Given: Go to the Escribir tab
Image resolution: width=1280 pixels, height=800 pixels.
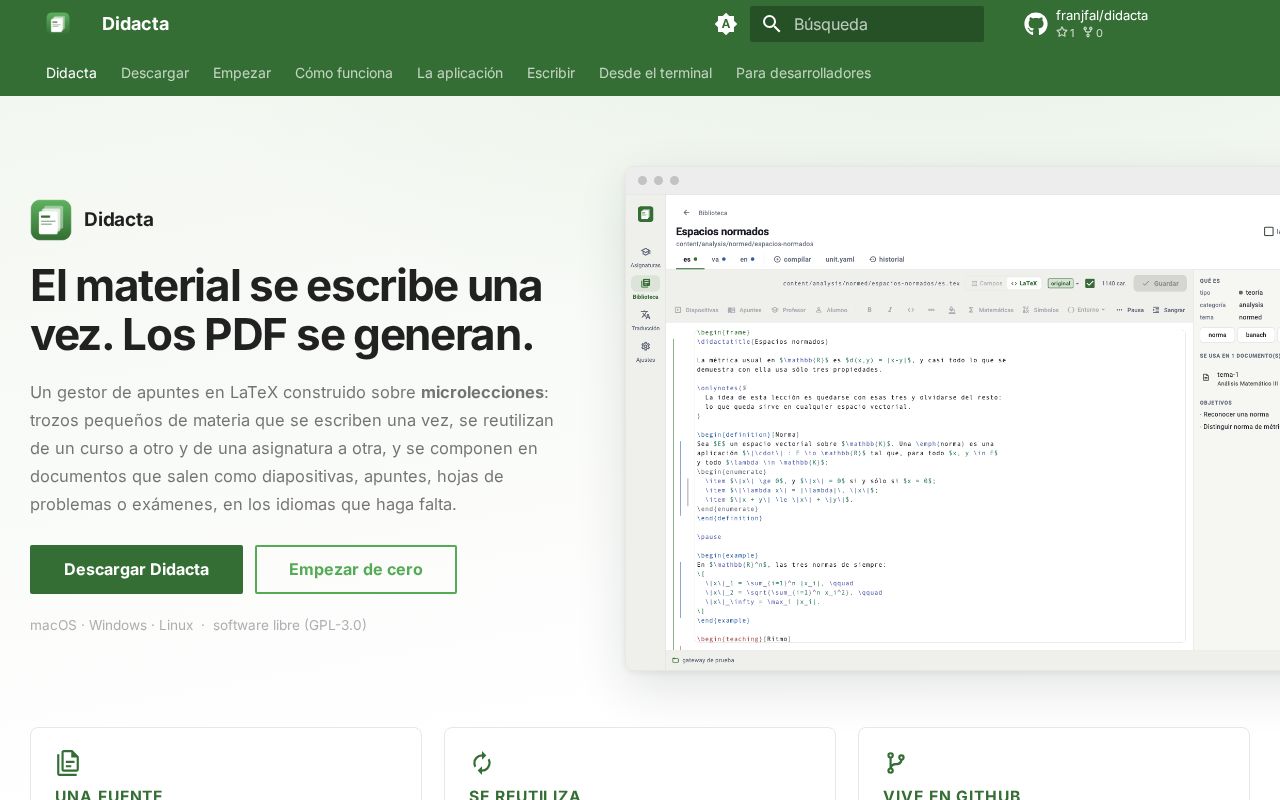Looking at the screenshot, I should [551, 73].
